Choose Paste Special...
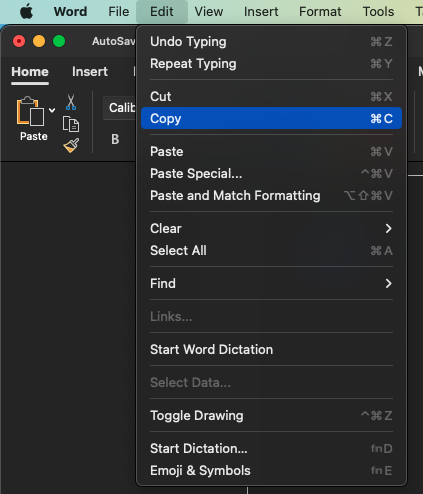 pyautogui.click(x=271, y=174)
